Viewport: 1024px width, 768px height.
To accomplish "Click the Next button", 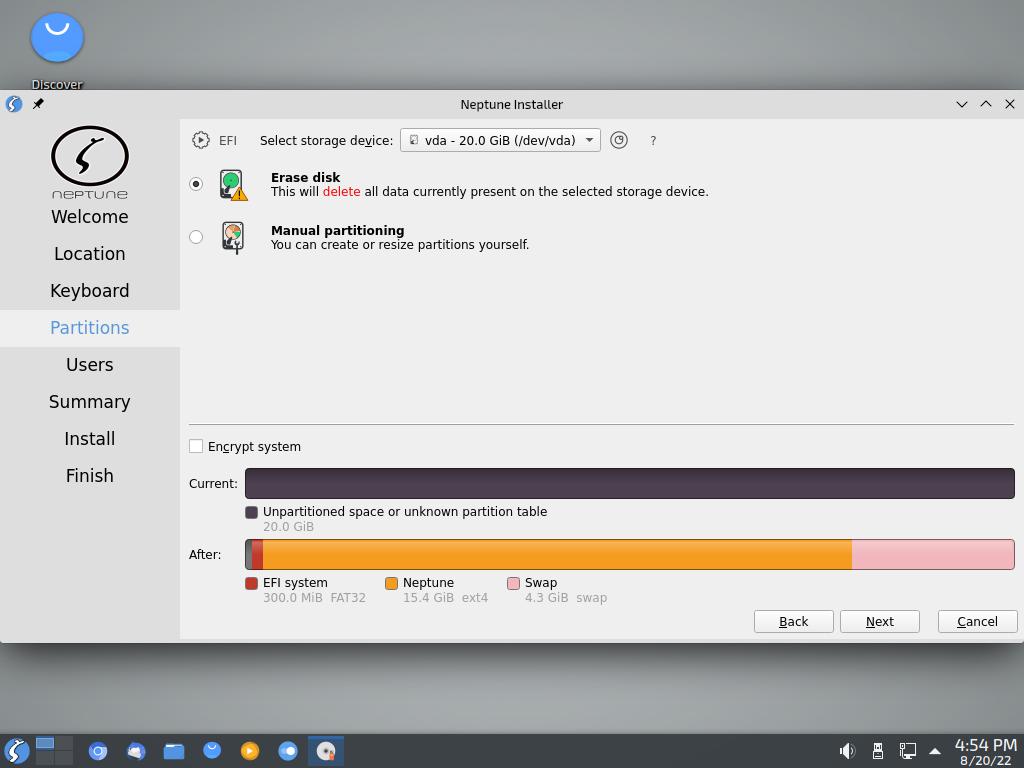I will point(880,622).
